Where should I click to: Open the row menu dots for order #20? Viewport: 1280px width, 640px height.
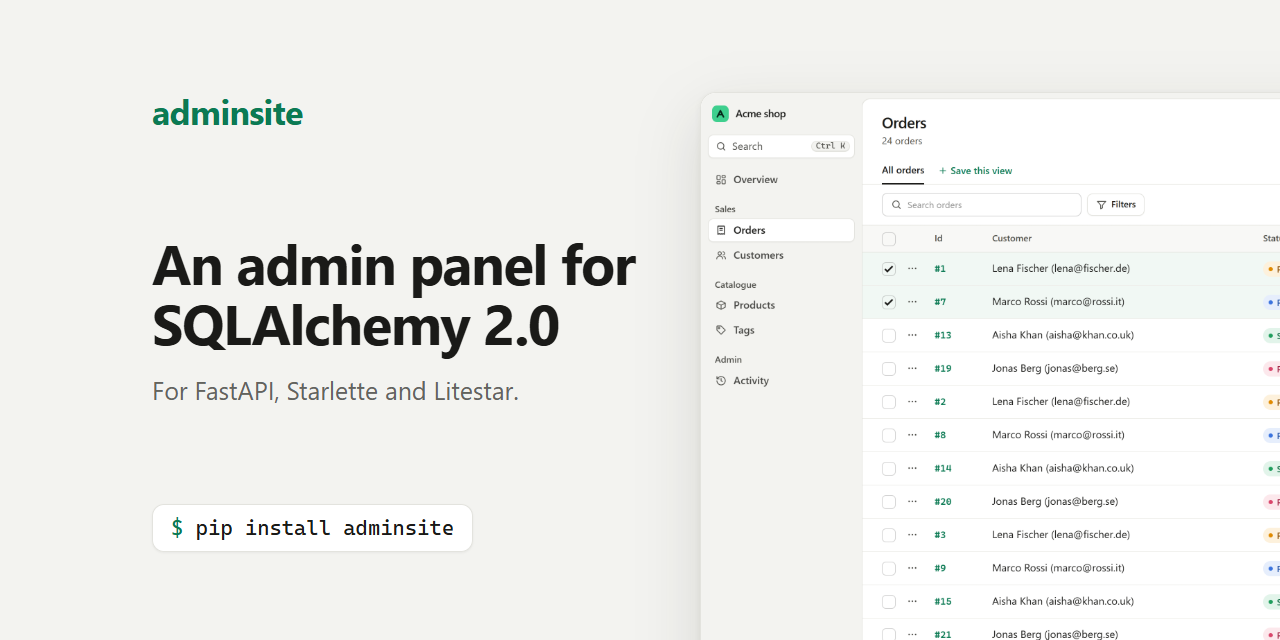pyautogui.click(x=912, y=502)
